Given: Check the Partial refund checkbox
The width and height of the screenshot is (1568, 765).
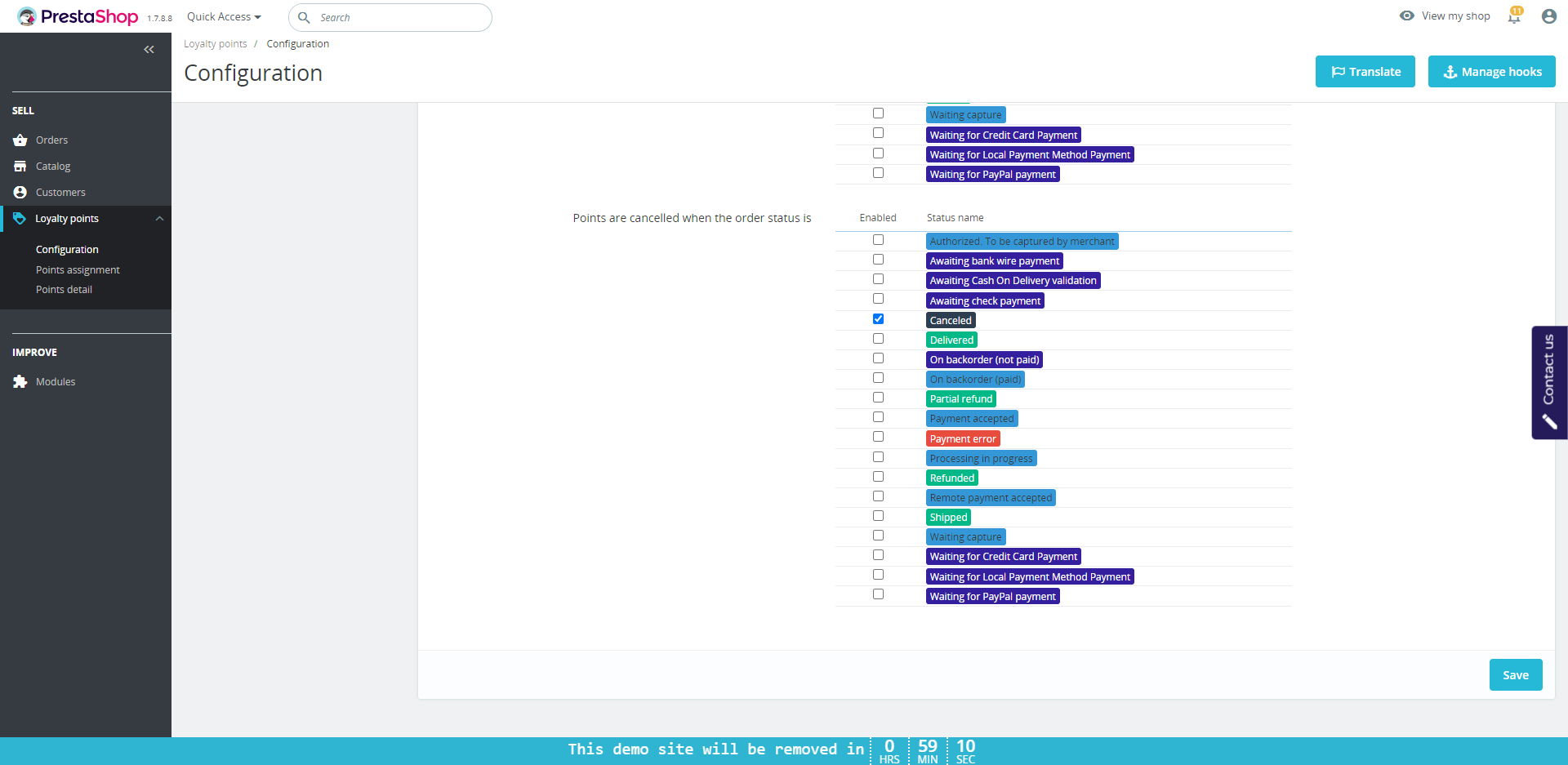Looking at the screenshot, I should point(878,398).
